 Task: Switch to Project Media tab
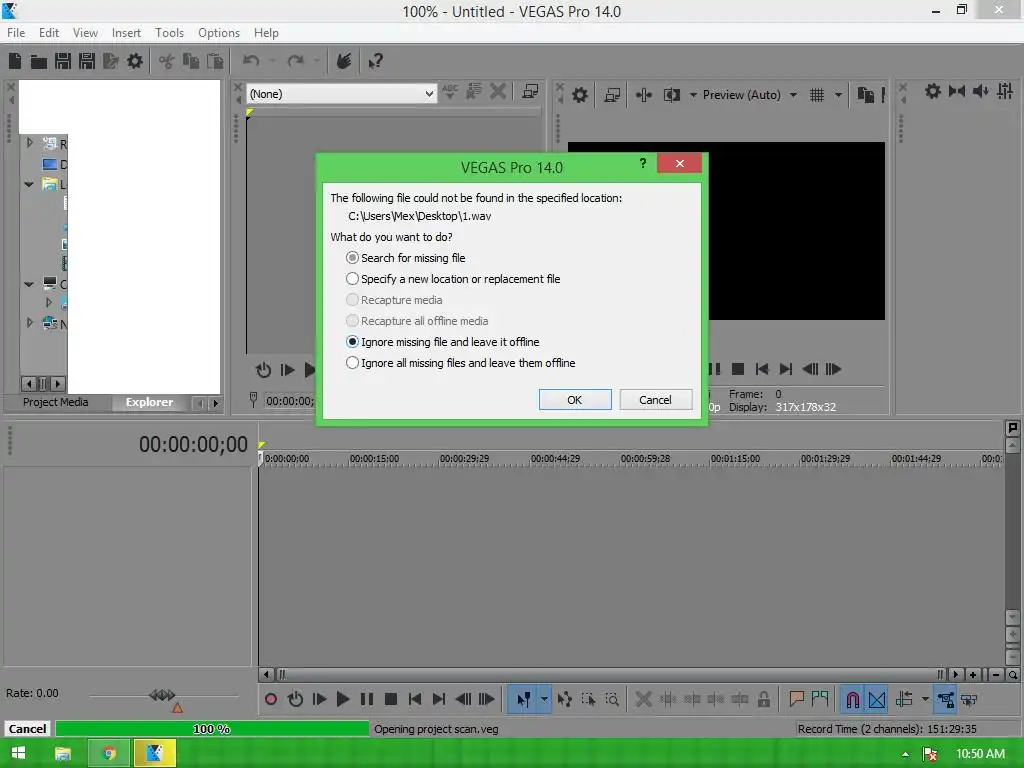pos(56,402)
